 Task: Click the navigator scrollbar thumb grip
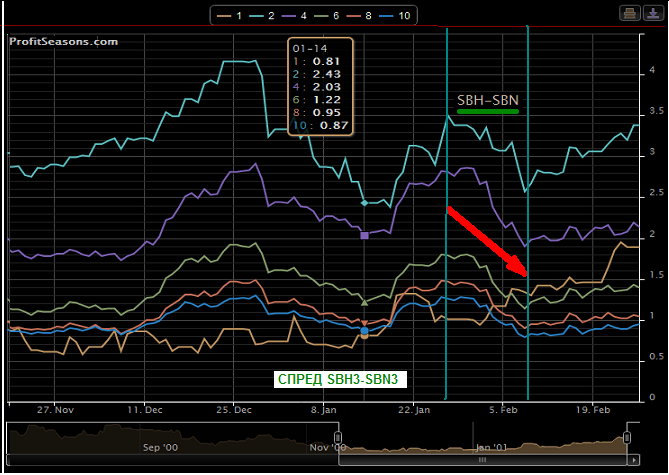(x=483, y=460)
